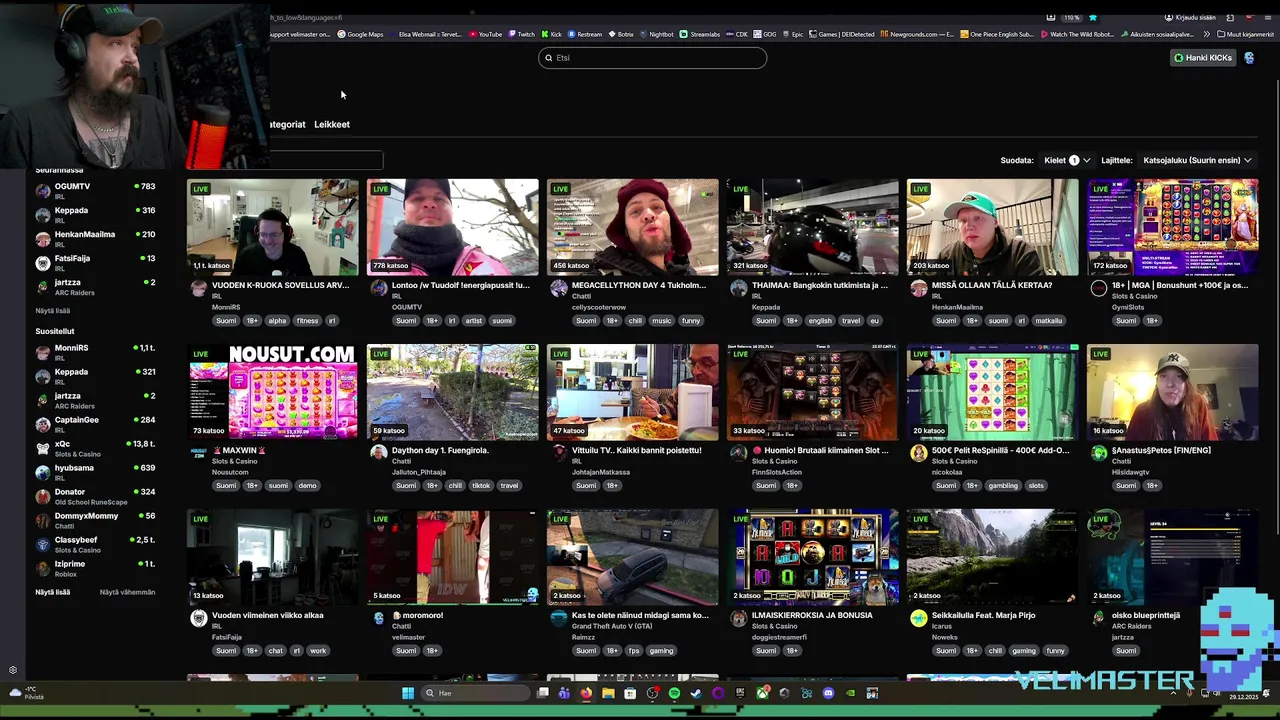Open CaptainGee in recommended sidebar
1280x720 pixels.
click(x=96, y=424)
